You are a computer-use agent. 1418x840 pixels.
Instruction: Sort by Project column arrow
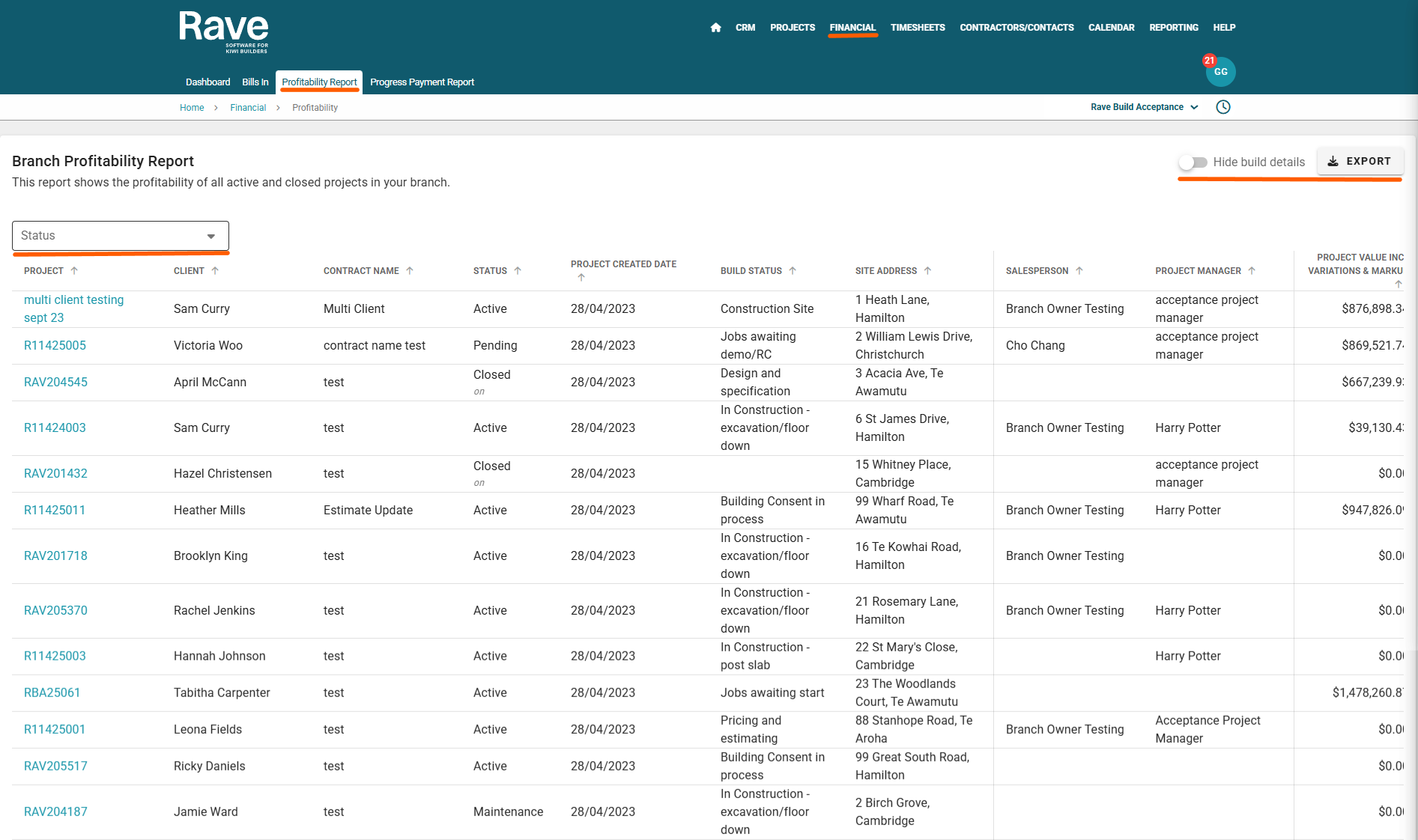tap(74, 271)
